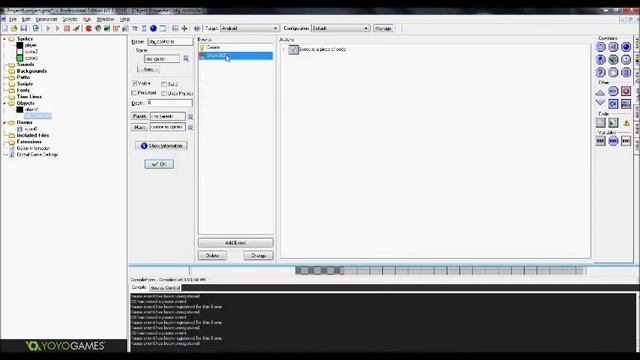The image size is (640, 360).
Task: Click the green plus toolbar icon
Action: [184, 28]
